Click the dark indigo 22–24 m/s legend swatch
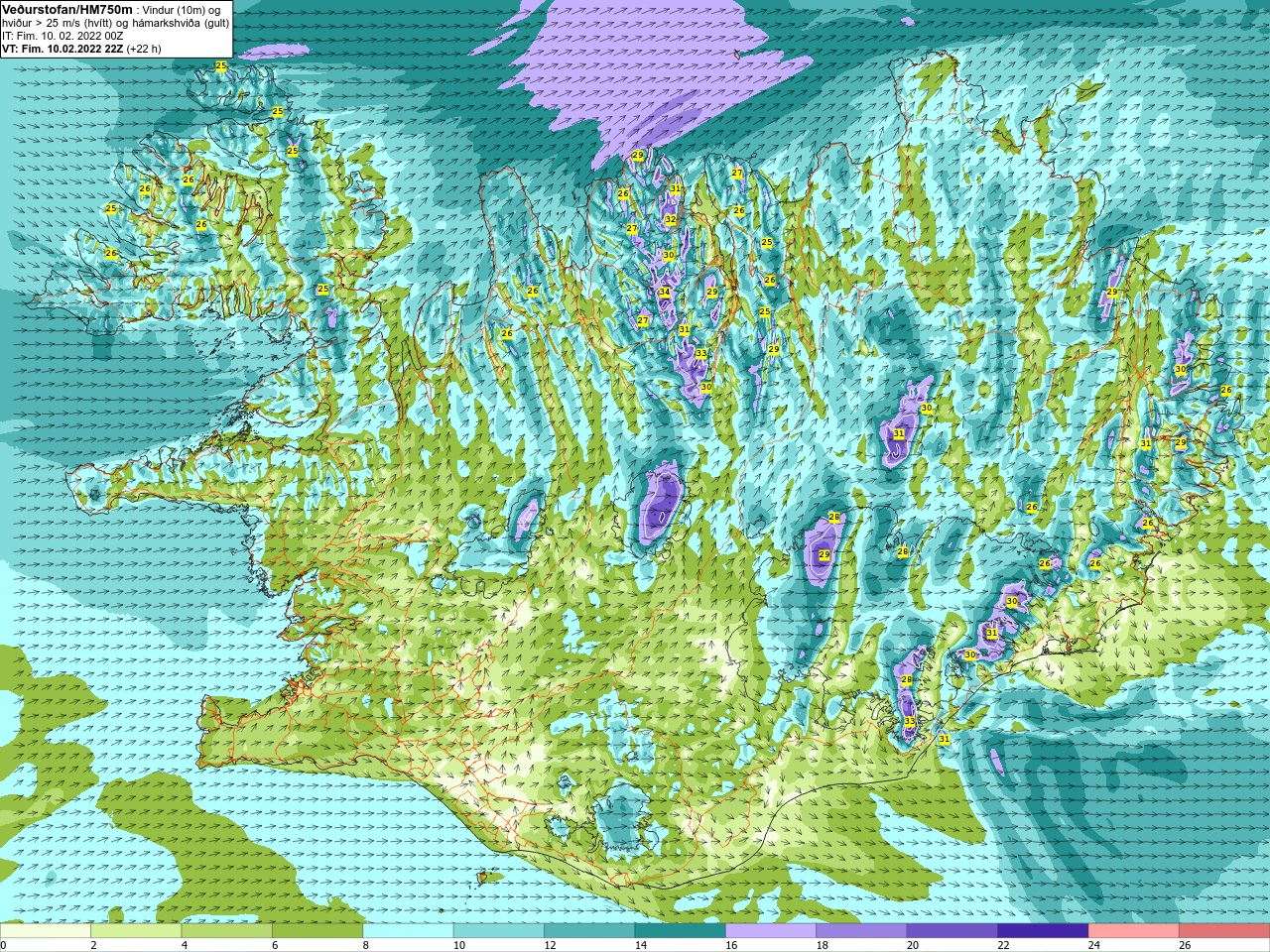The image size is (1270, 952). click(x=1043, y=931)
